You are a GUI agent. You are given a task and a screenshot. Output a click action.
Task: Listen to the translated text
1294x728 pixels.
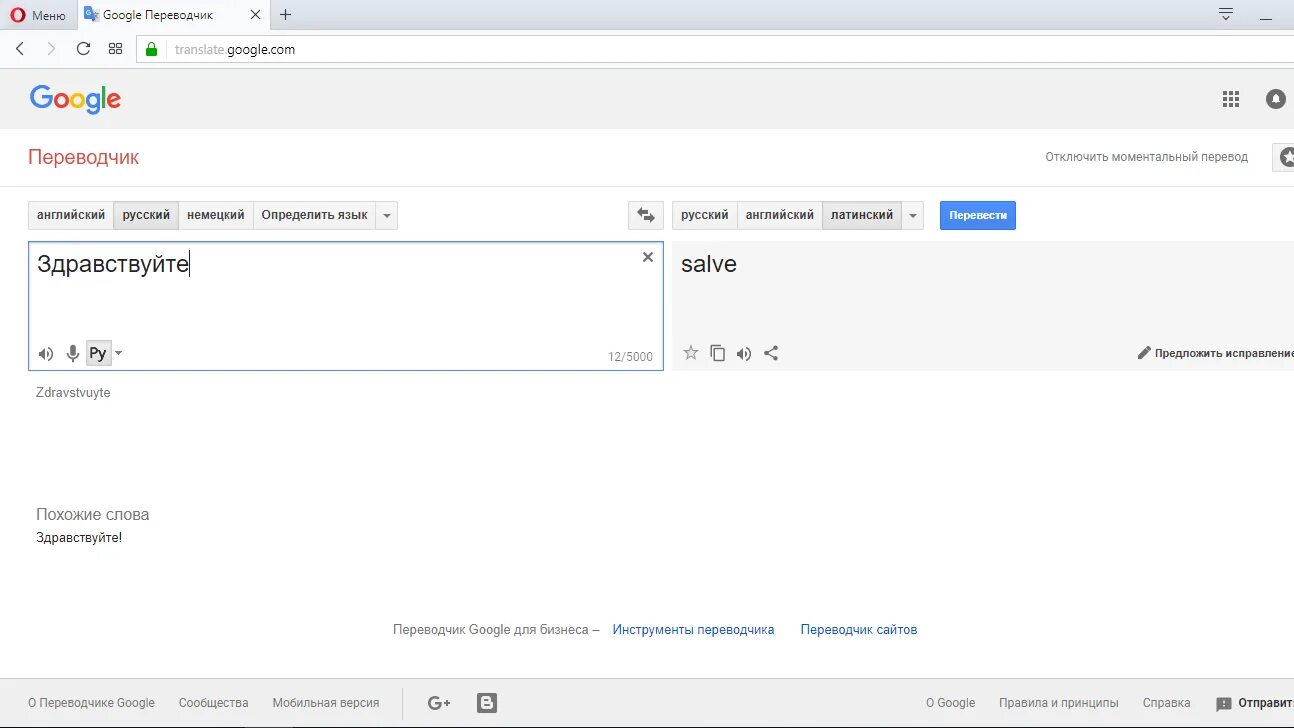(x=744, y=353)
